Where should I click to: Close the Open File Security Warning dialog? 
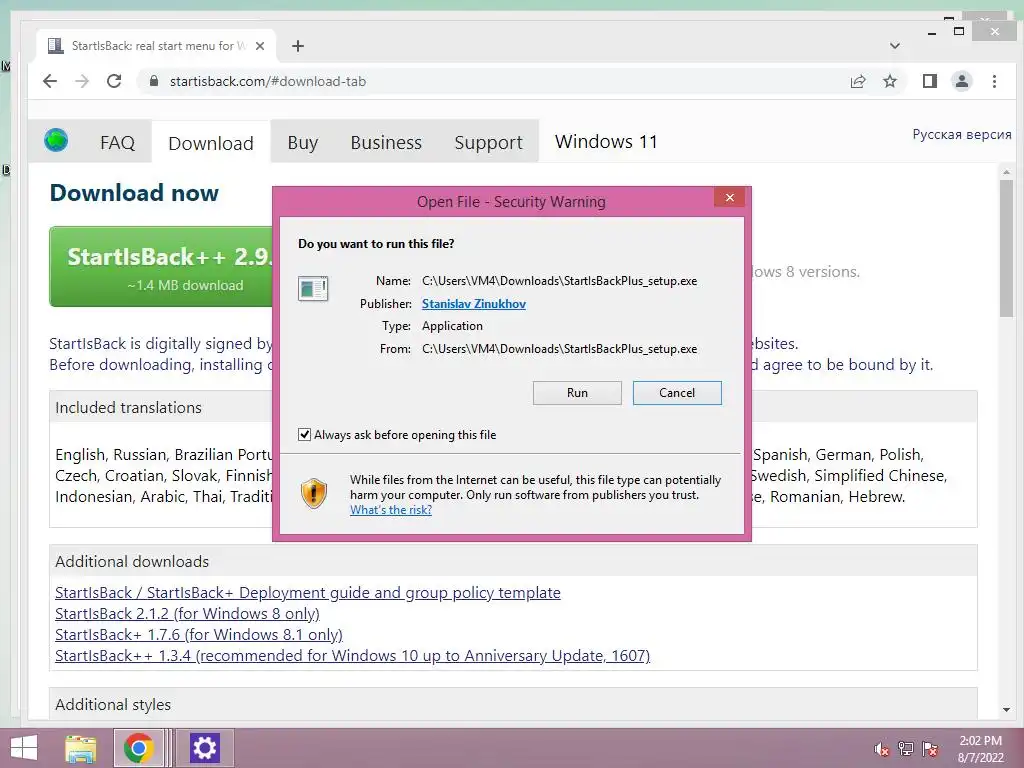(729, 197)
